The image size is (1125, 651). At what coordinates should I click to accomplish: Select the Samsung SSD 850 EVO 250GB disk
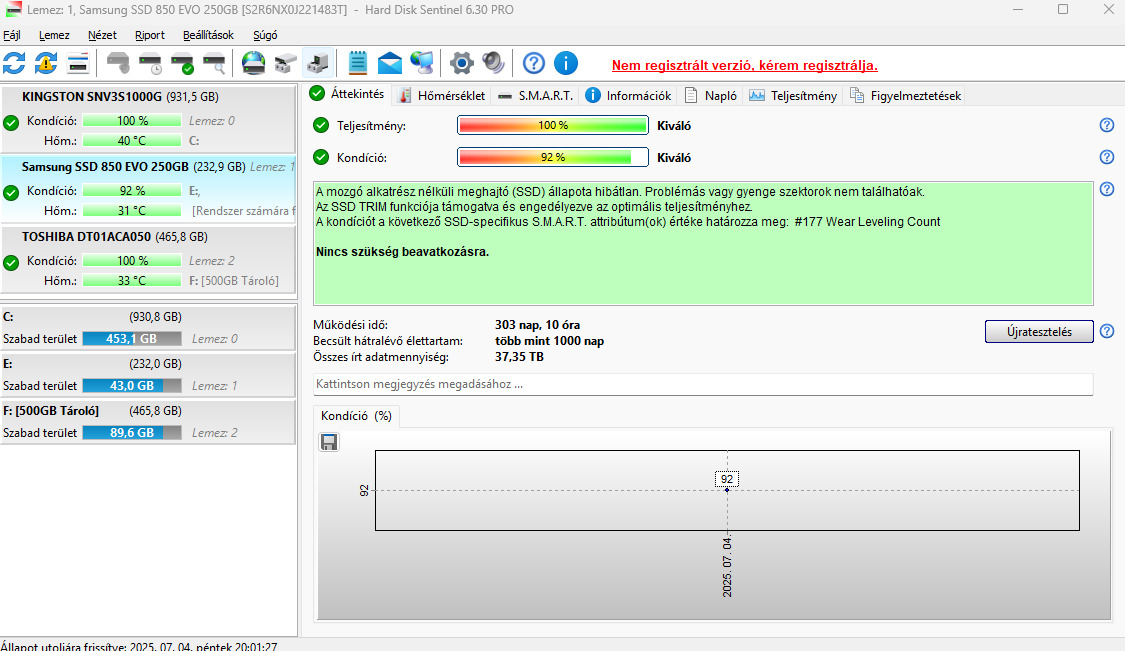pos(148,189)
